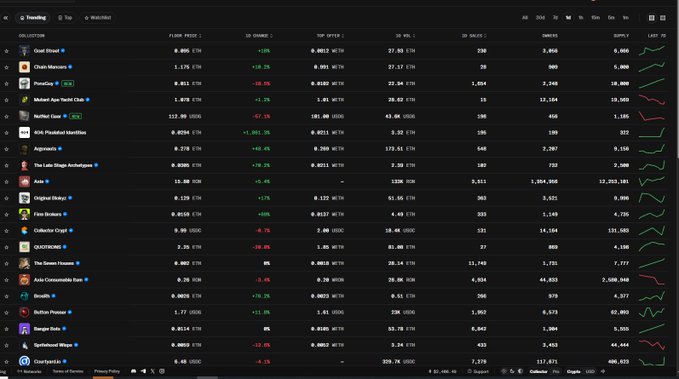Open the Argonauts collection avatar
Screen dimensions: 679x379
(24, 149)
